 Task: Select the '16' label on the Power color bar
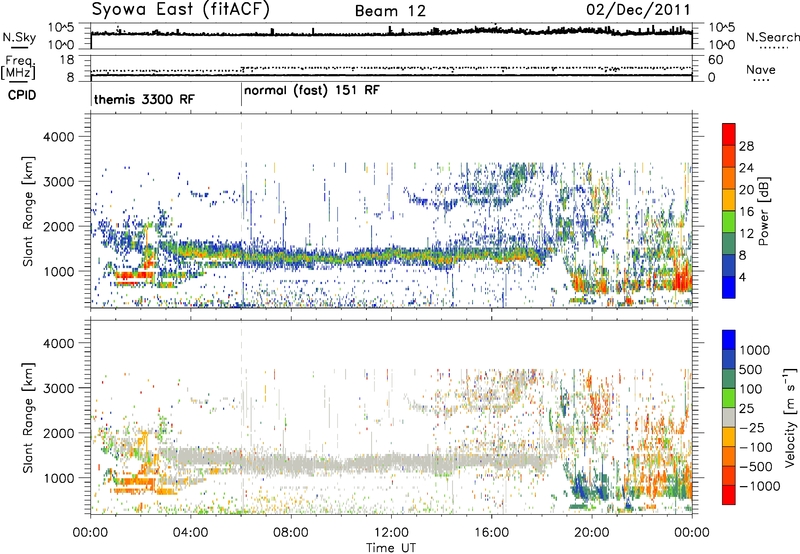[746, 212]
